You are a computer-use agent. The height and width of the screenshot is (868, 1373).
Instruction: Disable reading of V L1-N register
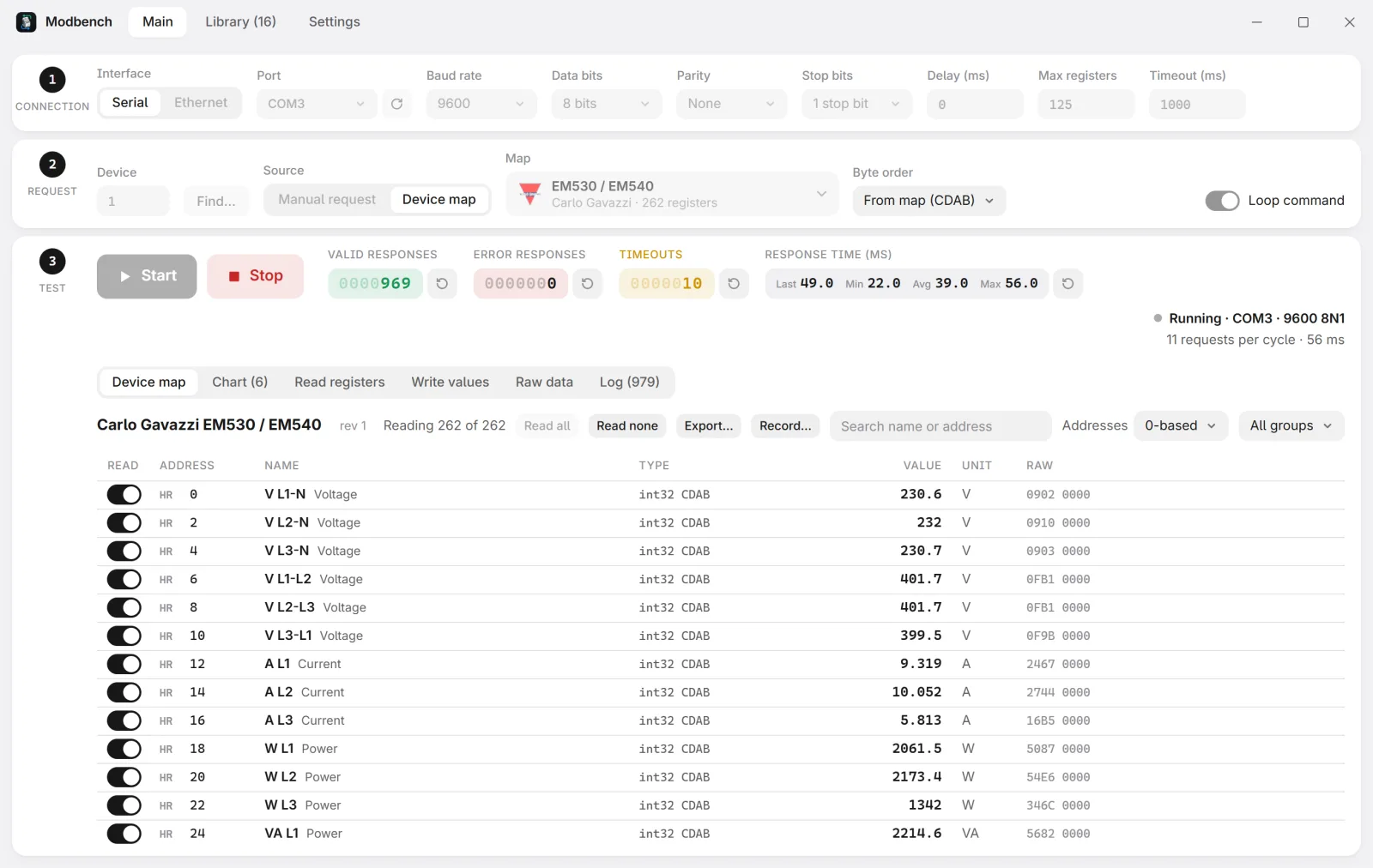124,495
